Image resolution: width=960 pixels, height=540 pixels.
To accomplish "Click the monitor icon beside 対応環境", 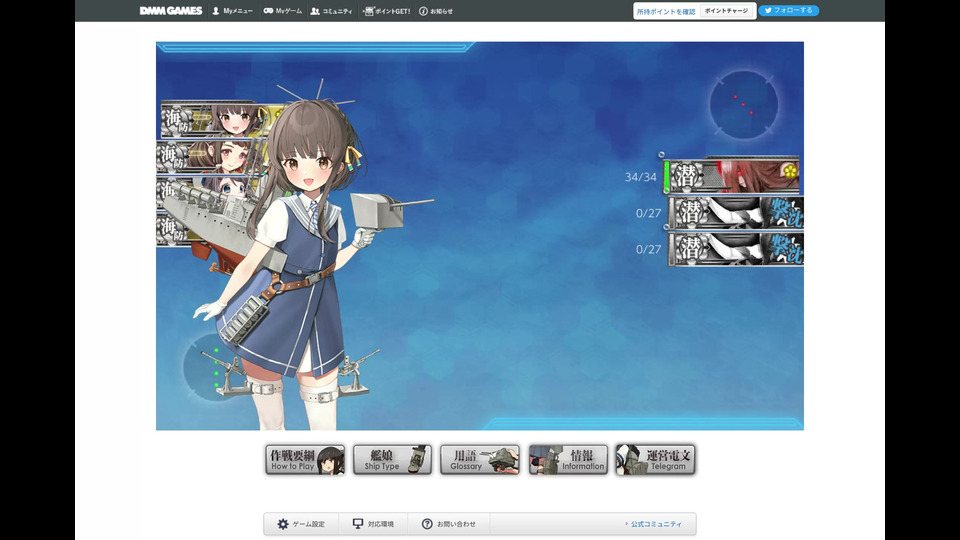I will (x=358, y=523).
